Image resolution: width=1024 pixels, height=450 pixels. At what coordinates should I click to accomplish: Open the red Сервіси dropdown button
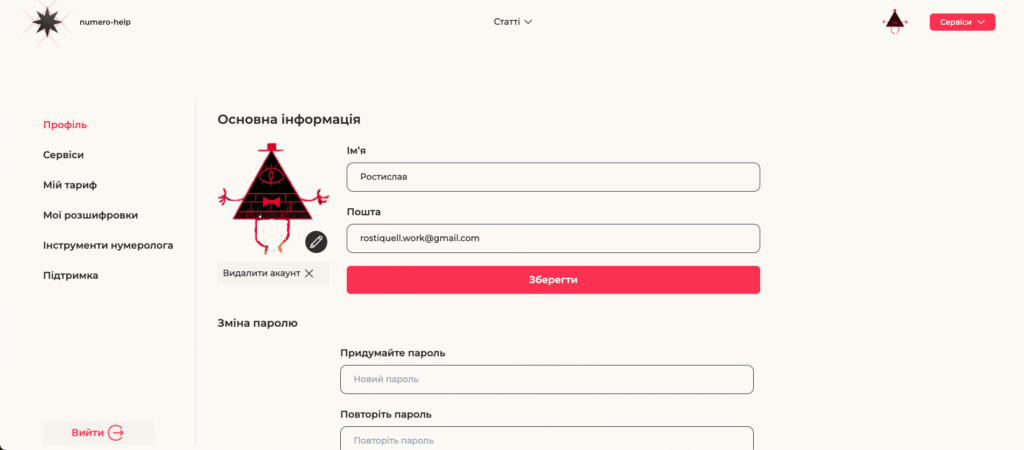click(x=962, y=22)
